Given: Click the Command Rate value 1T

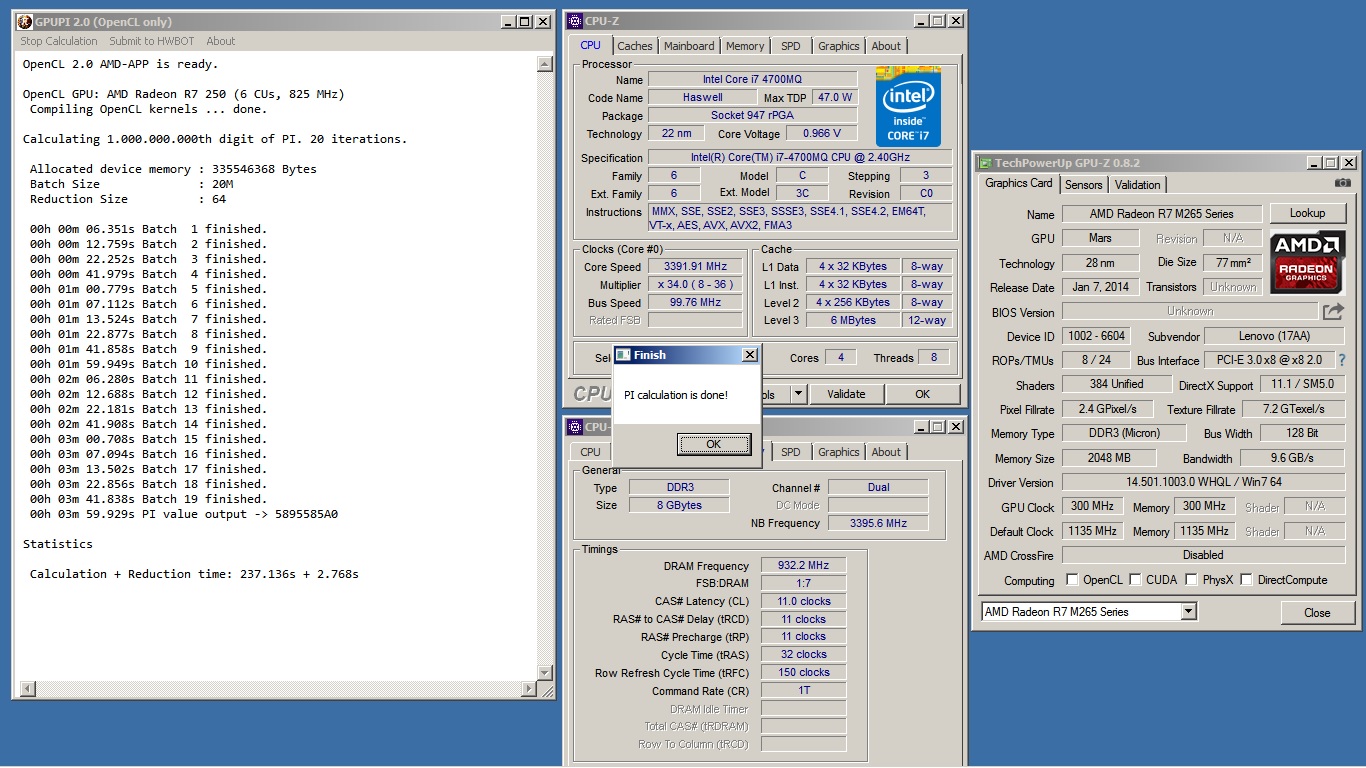Looking at the screenshot, I should coord(803,691).
